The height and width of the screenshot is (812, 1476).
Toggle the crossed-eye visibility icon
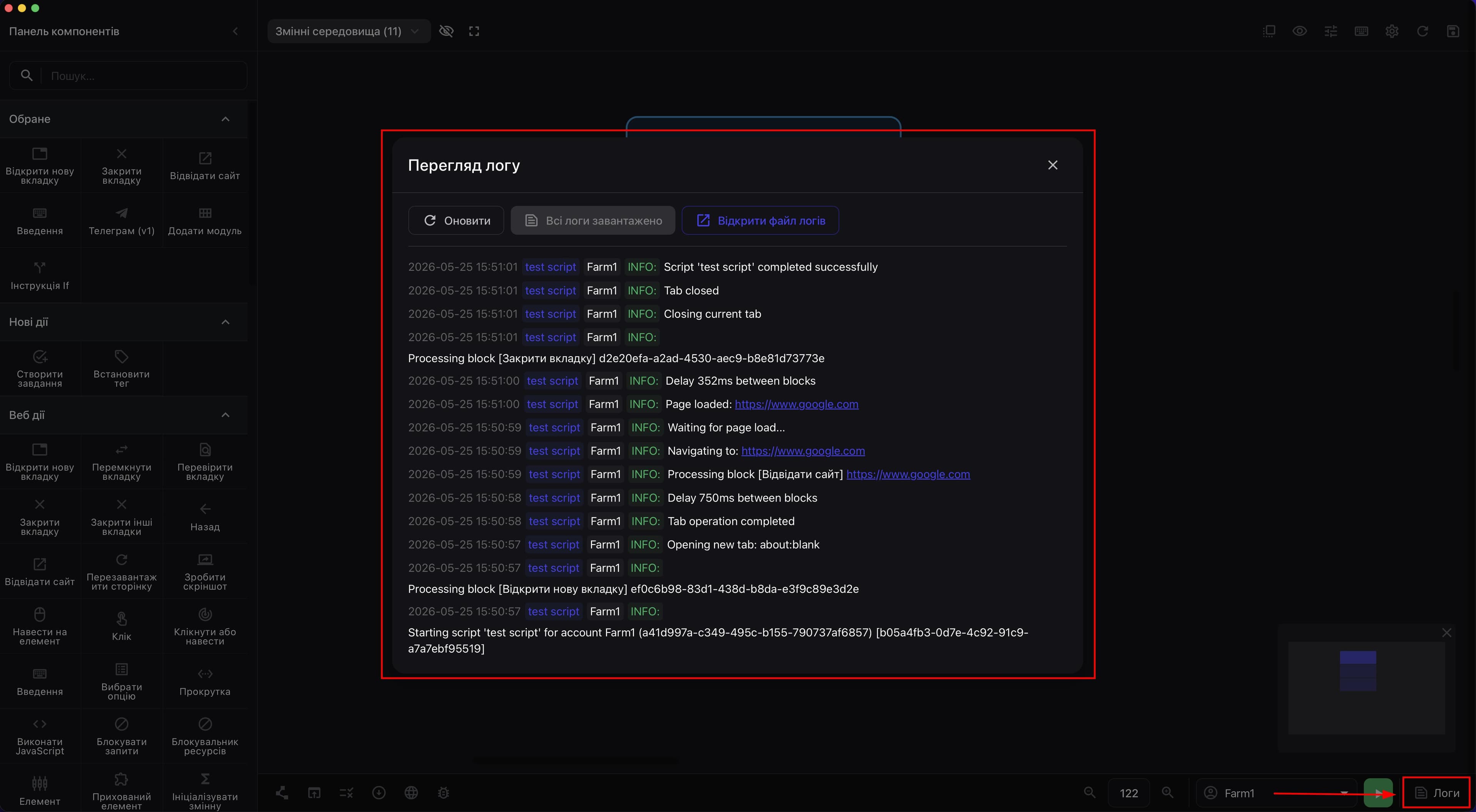coord(446,31)
